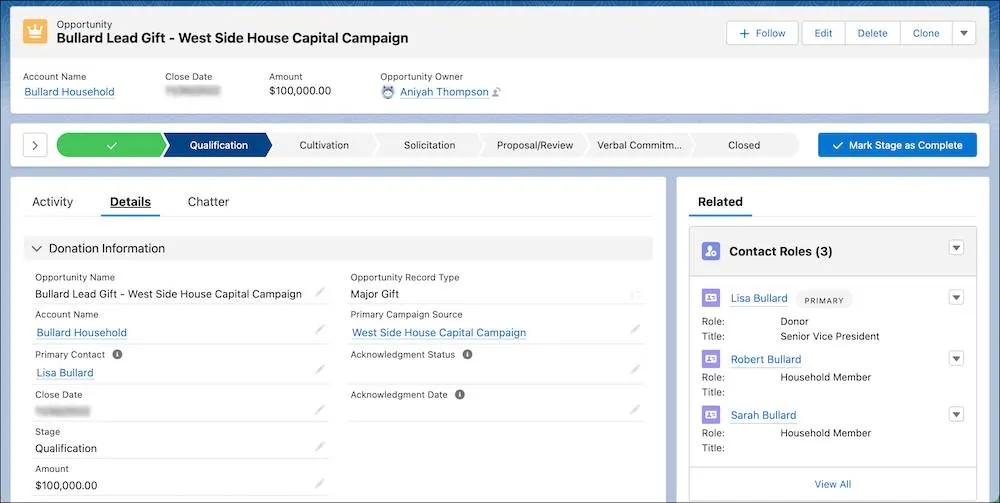Edit Amount field pencil icon

coord(320,483)
